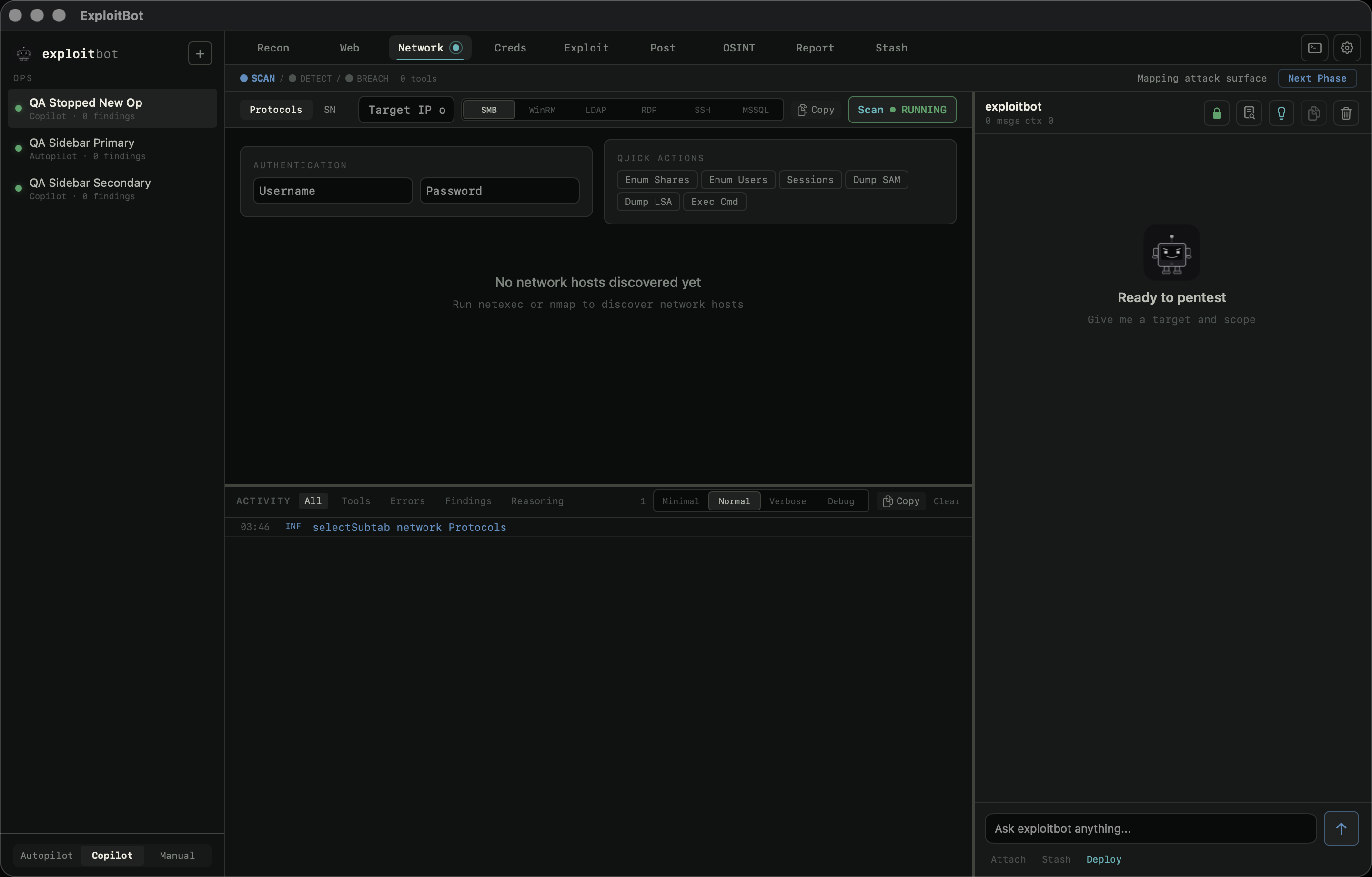Screen dimensions: 1372x877
Task: Set log level to Normal
Action: pos(734,501)
